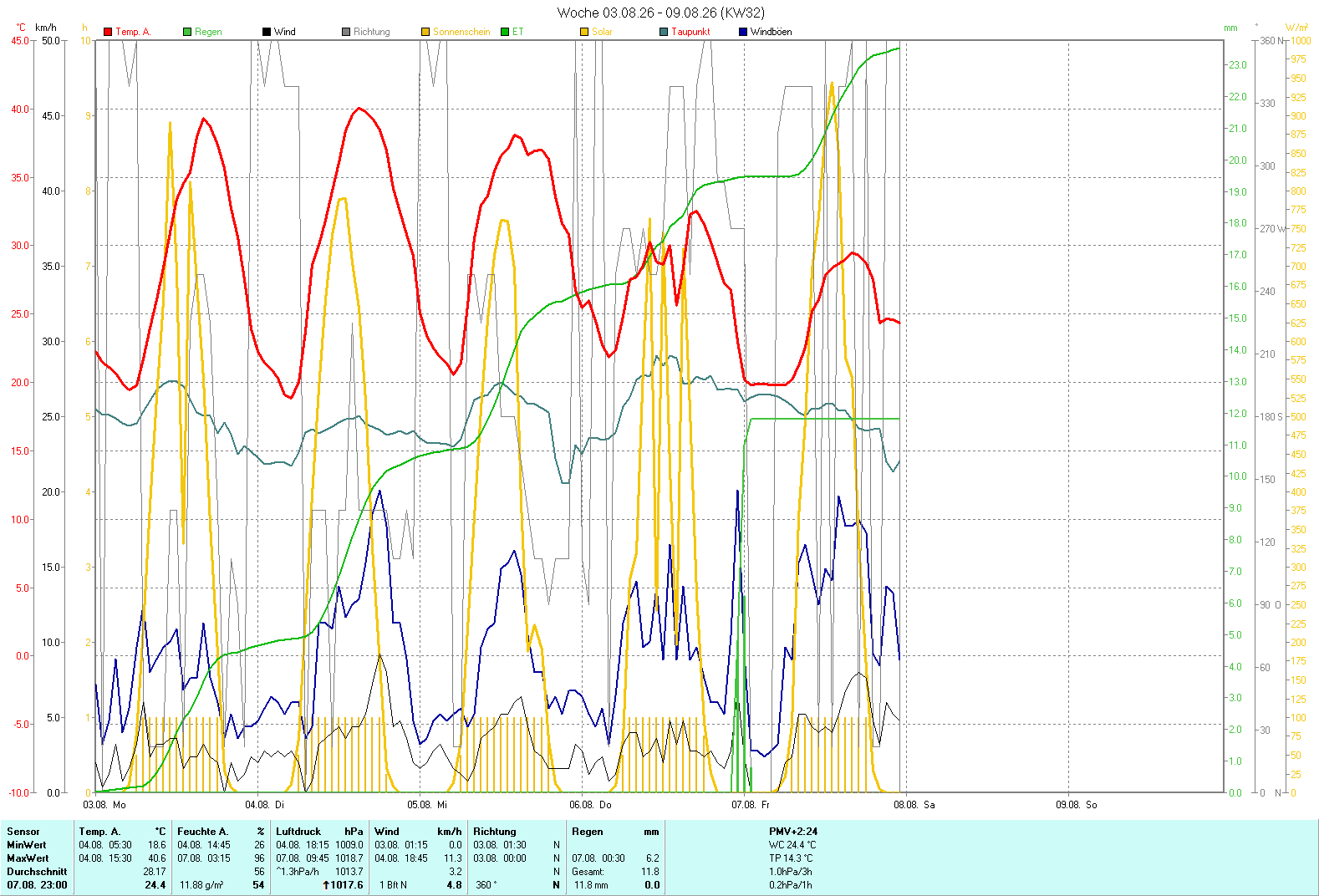
Task: Click the 'W/m²' solar axis unit label
Action: (x=1297, y=28)
